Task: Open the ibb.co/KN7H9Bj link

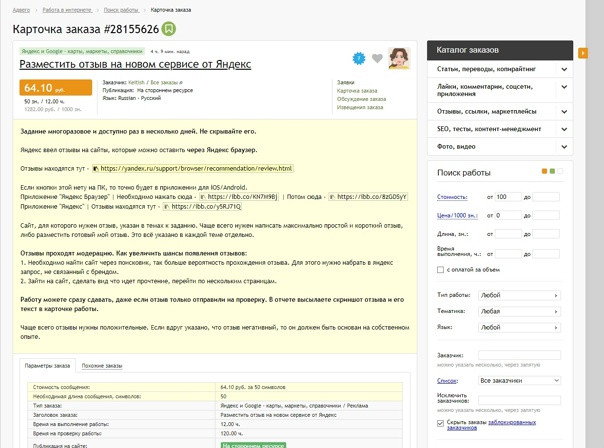Action: tap(242, 197)
